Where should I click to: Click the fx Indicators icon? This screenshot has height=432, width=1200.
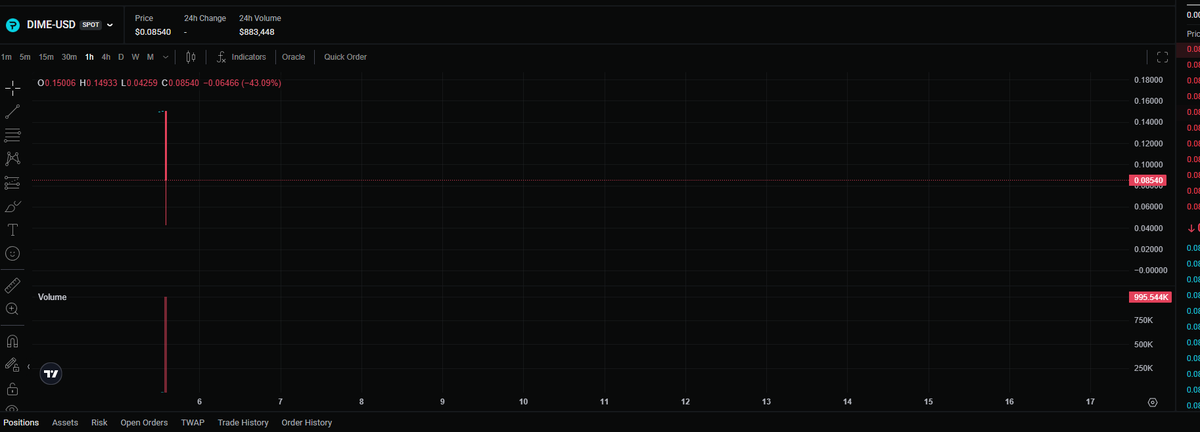pos(222,57)
